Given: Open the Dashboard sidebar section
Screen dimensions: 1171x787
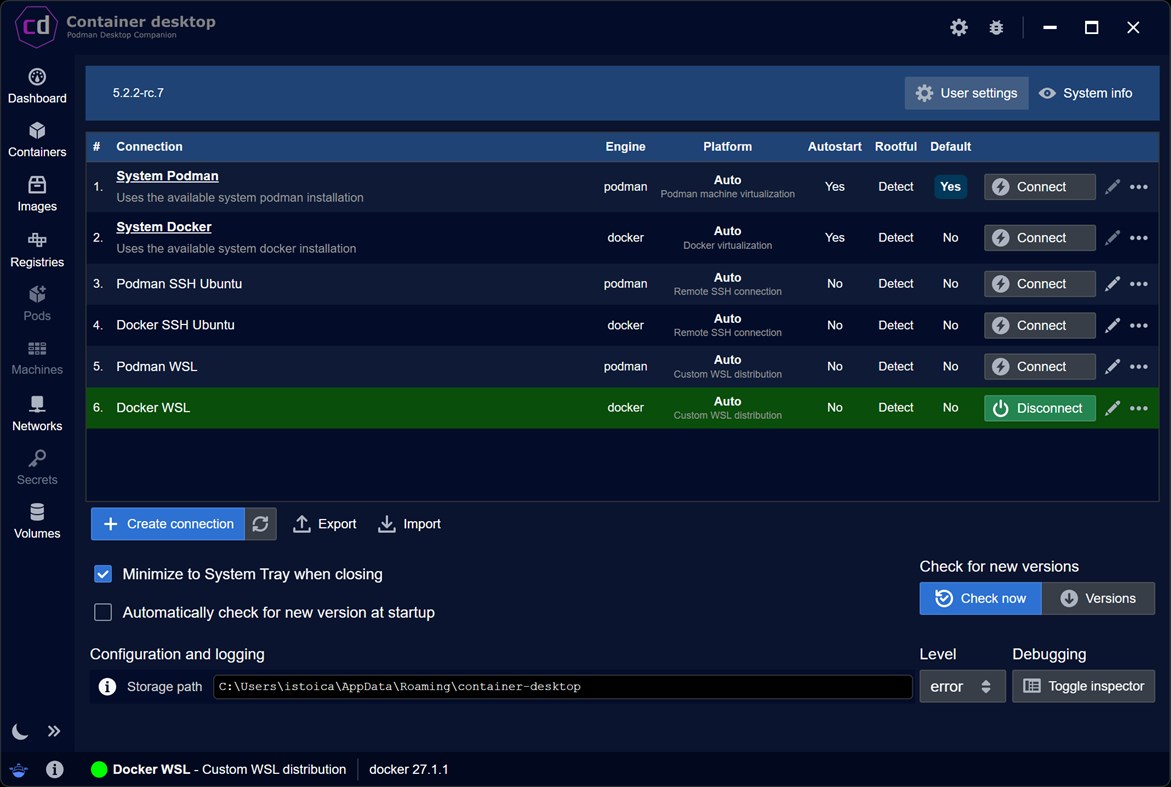Looking at the screenshot, I should click(37, 86).
